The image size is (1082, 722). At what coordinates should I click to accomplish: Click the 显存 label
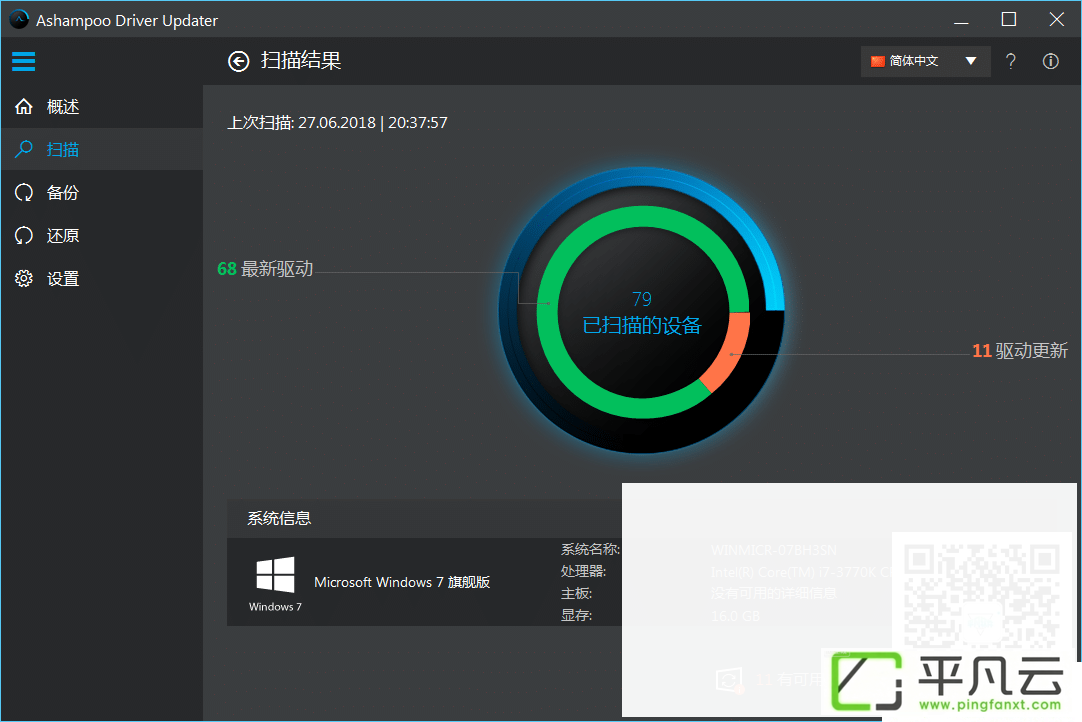coord(576,615)
